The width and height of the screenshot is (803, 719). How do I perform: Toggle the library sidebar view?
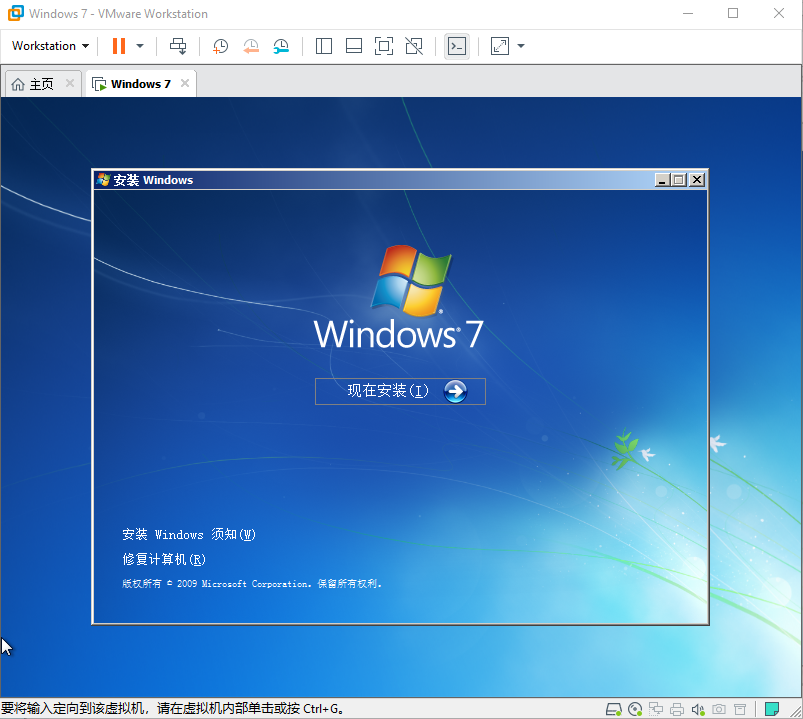[324, 46]
